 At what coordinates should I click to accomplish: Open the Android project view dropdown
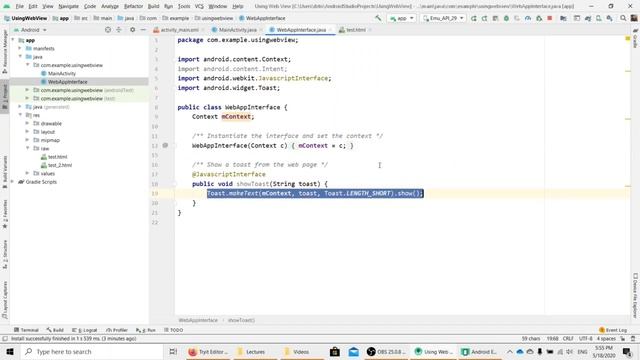click(31, 30)
